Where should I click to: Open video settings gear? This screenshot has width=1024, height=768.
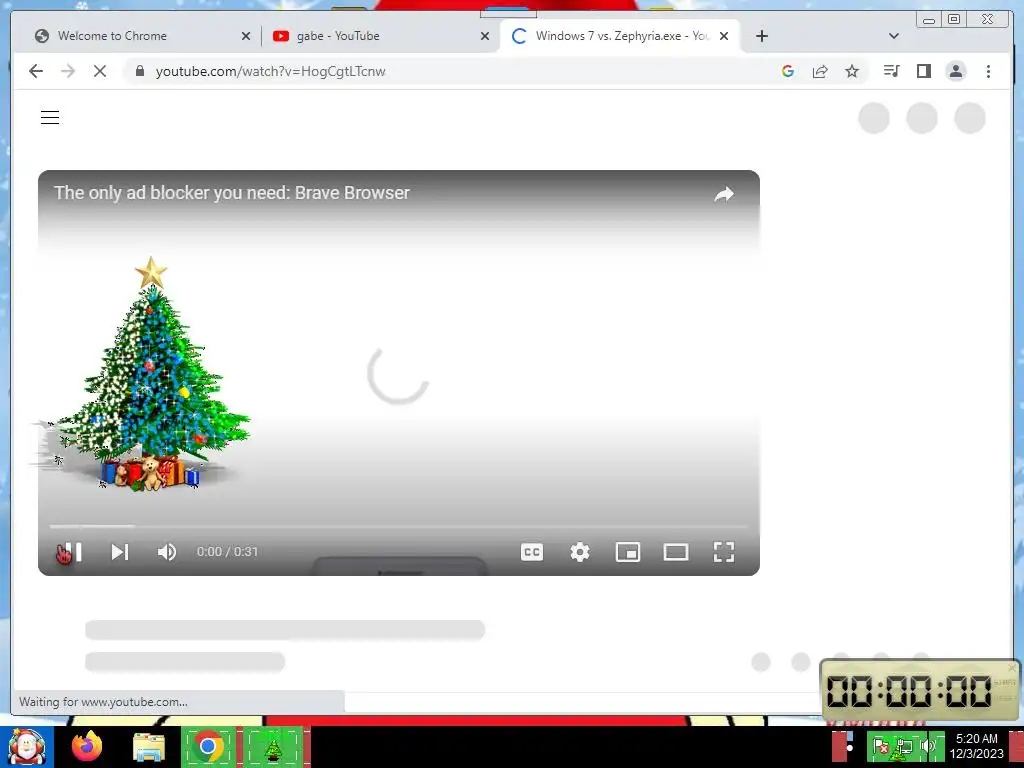point(580,552)
